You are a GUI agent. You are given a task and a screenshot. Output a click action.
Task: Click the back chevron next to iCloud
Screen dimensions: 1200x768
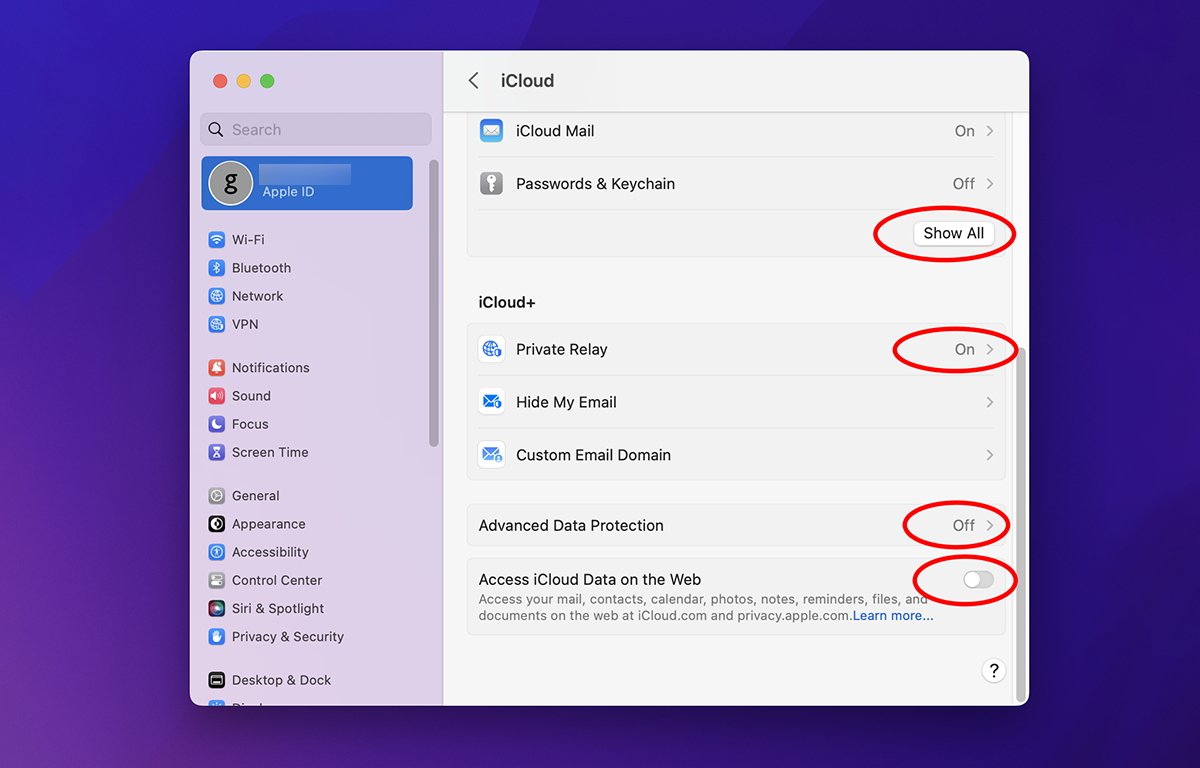(473, 80)
